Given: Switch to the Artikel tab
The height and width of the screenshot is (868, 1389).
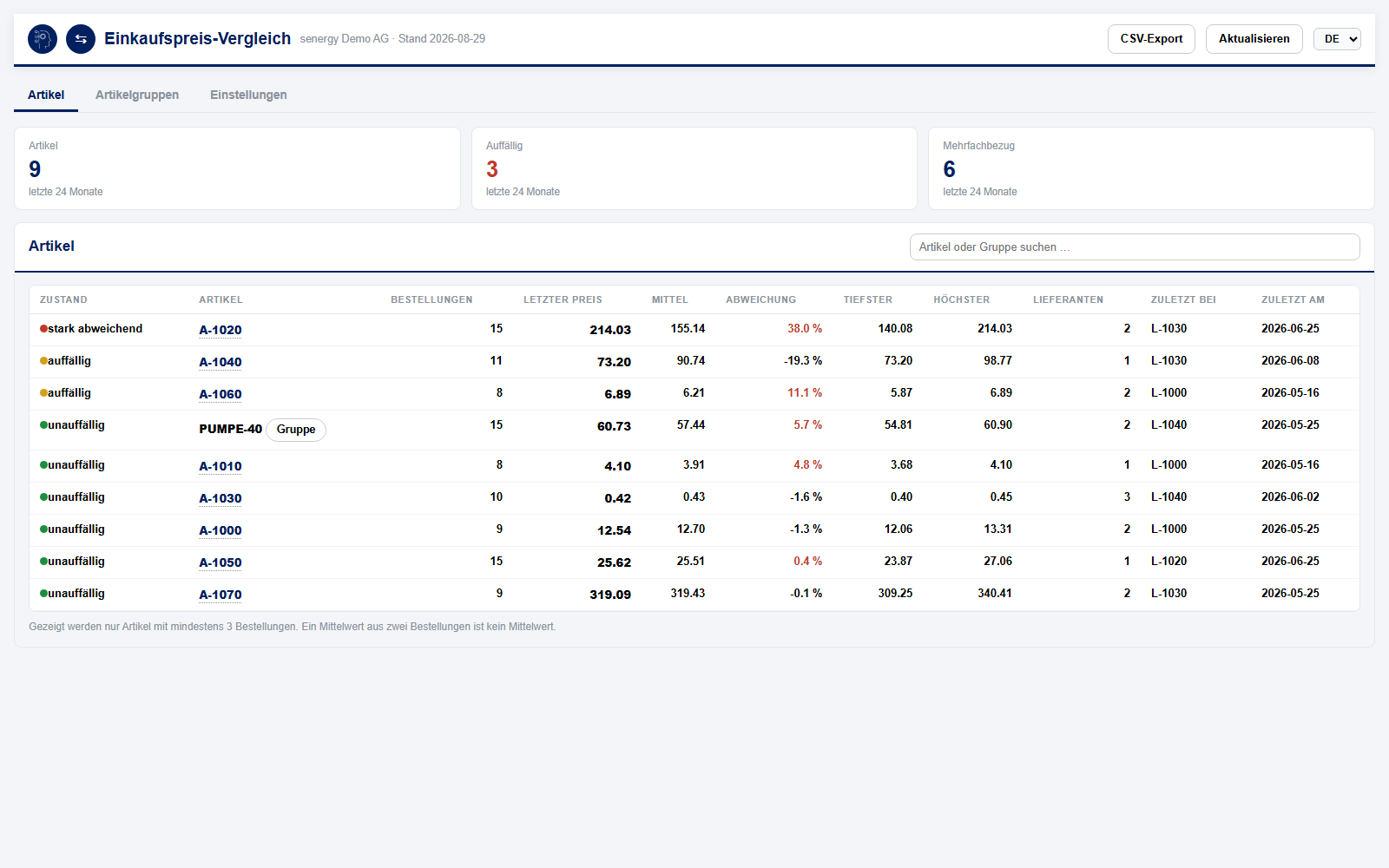Looking at the screenshot, I should (x=46, y=95).
